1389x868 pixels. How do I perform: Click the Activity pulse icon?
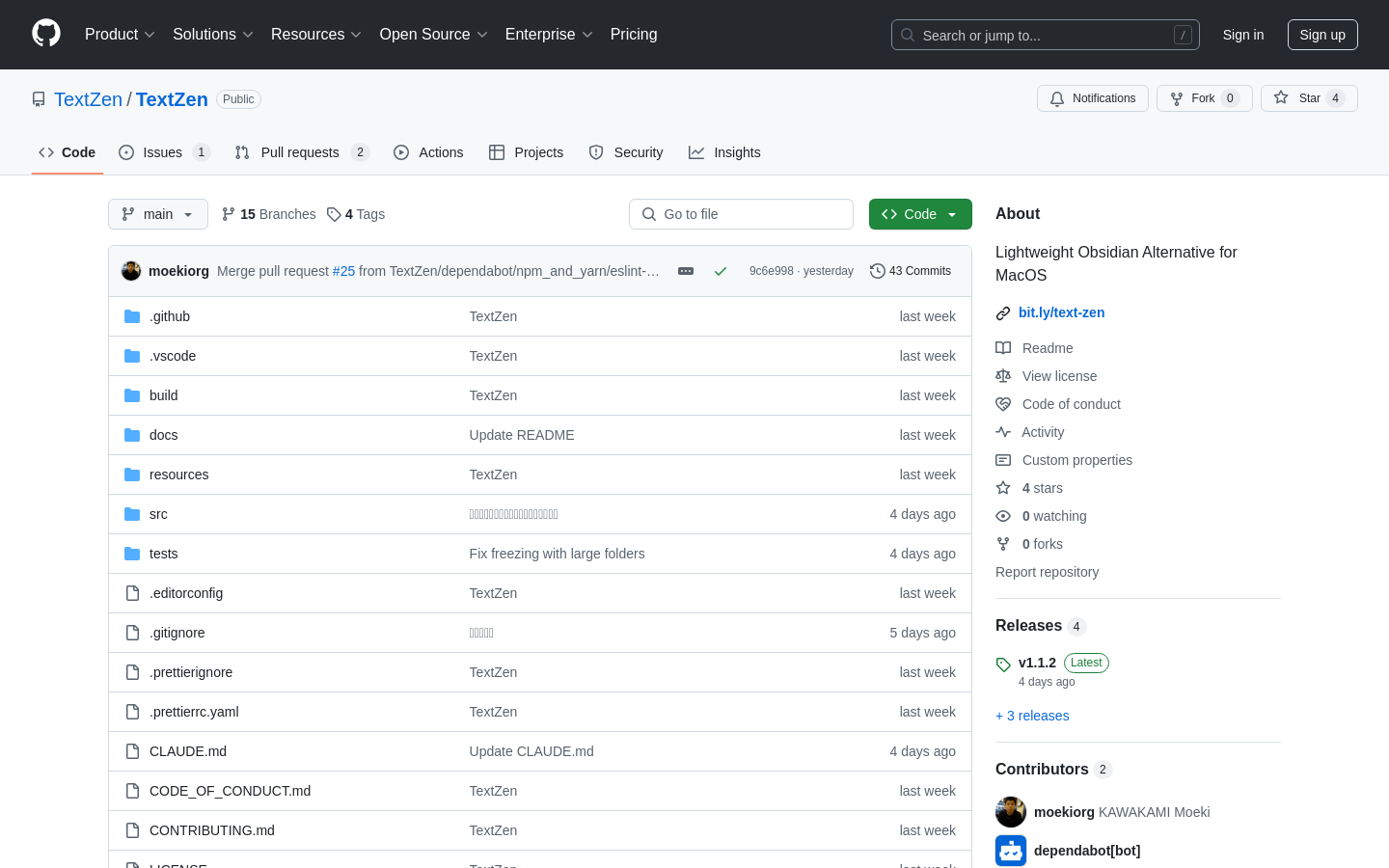click(x=1003, y=432)
